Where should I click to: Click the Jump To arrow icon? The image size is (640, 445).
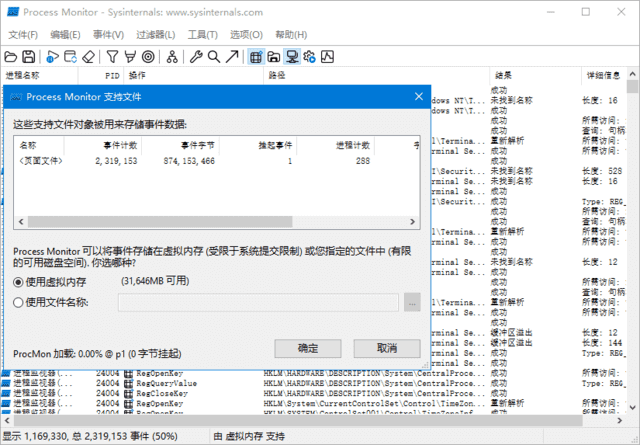(232, 57)
